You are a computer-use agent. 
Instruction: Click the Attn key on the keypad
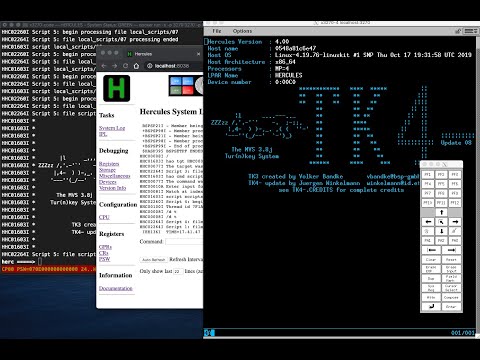(x=431, y=297)
